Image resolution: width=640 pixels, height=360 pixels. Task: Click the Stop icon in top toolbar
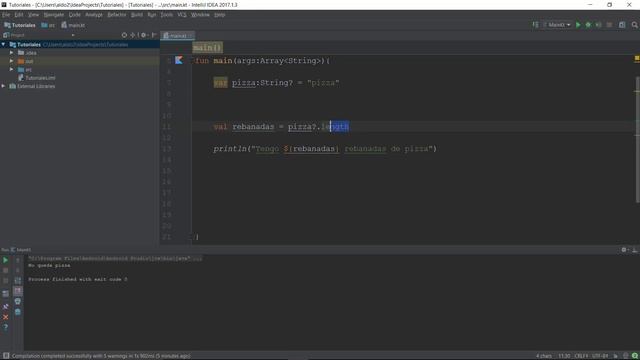click(609, 25)
